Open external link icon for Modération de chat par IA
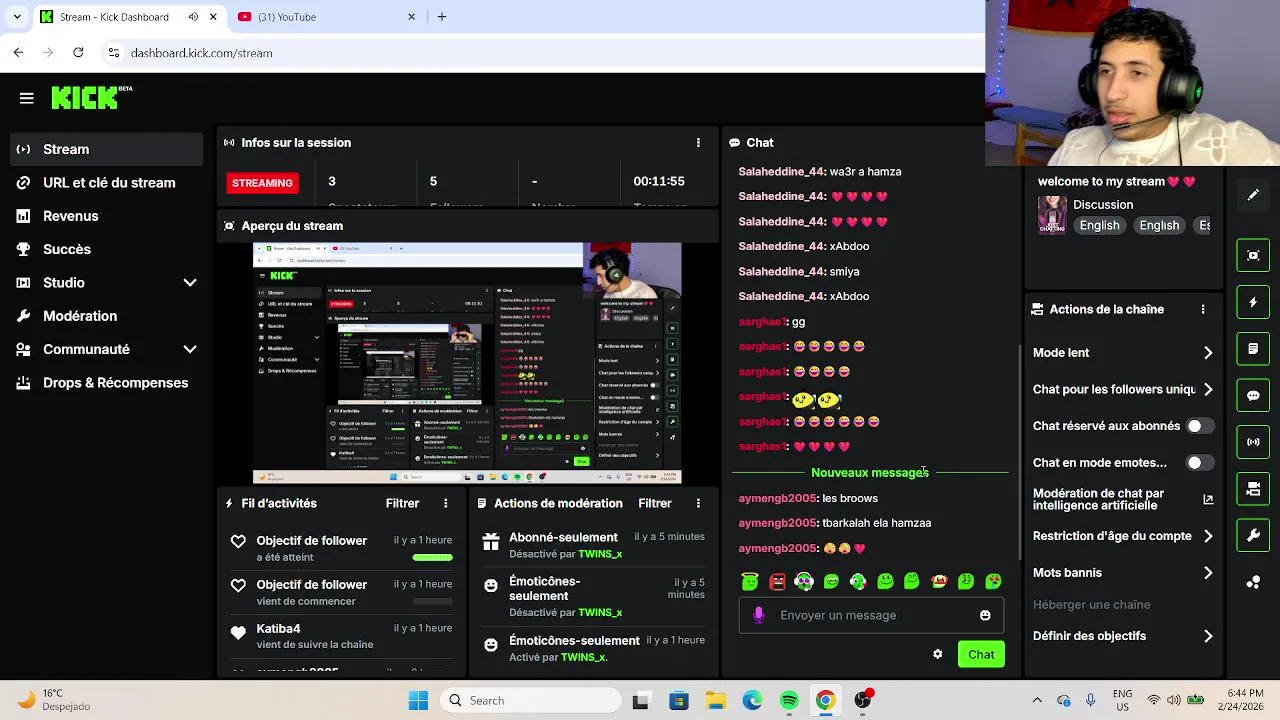 pos(1208,499)
